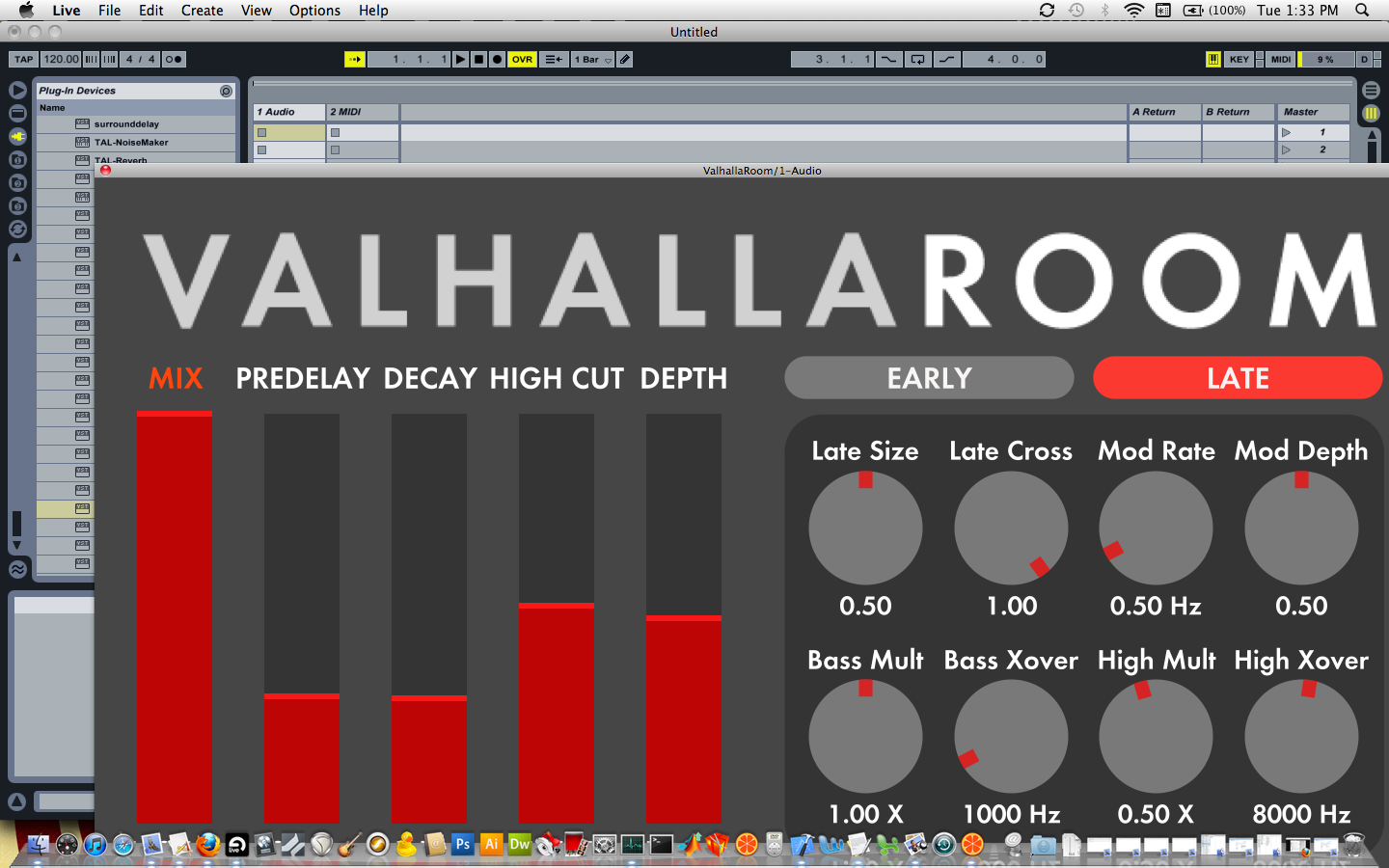Toggle the OVR overdub switch
Viewport: 1389px width, 868px height.
point(522,59)
